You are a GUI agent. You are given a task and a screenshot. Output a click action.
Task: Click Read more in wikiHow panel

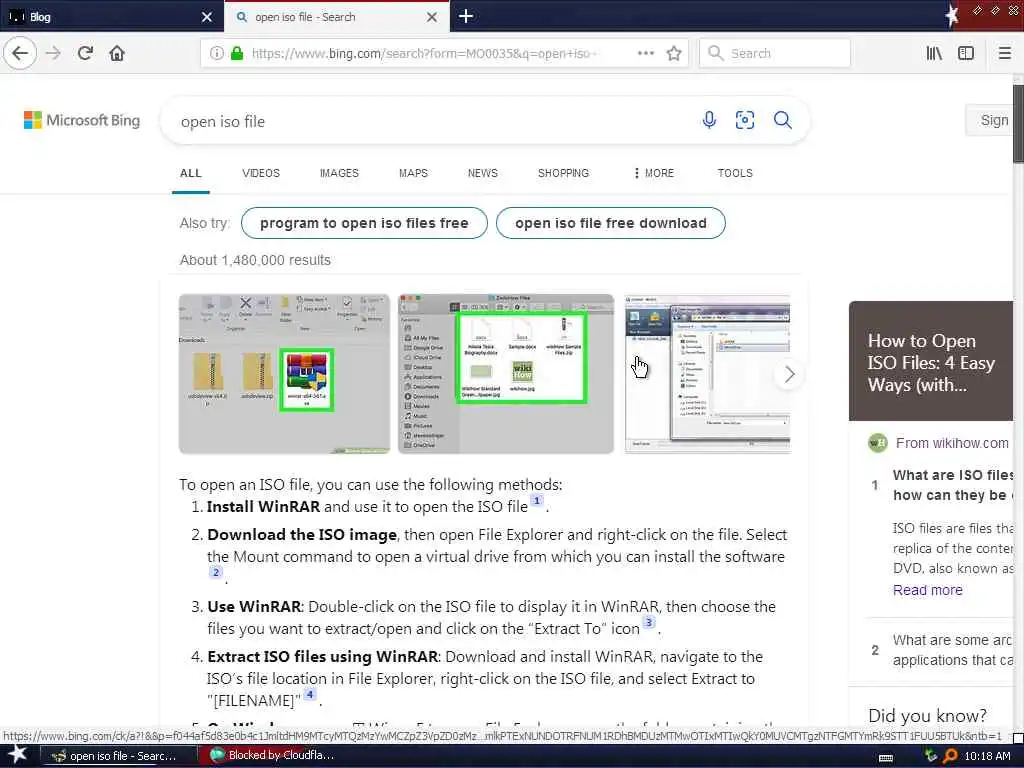pos(927,590)
